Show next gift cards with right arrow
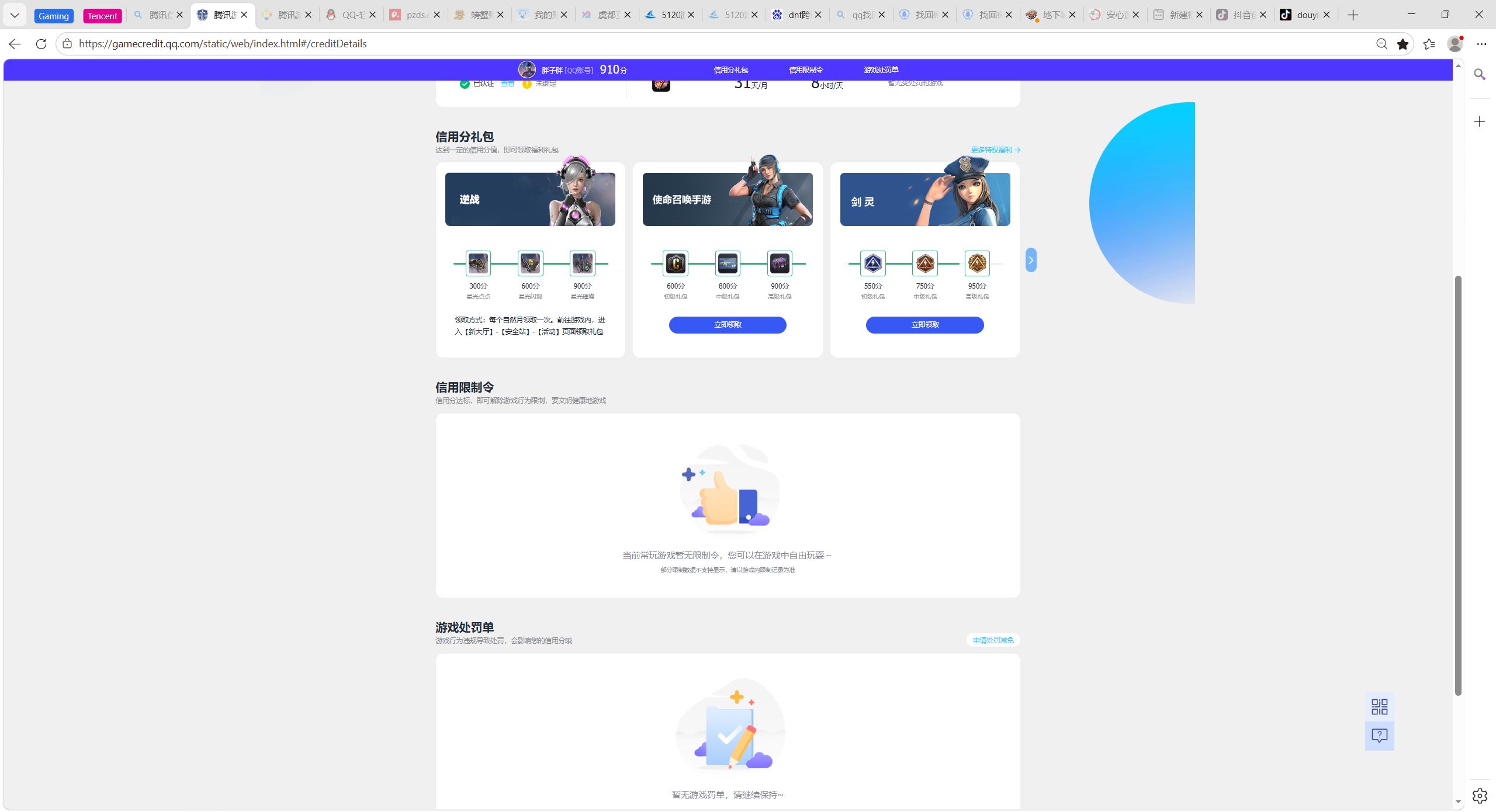 click(x=1031, y=260)
